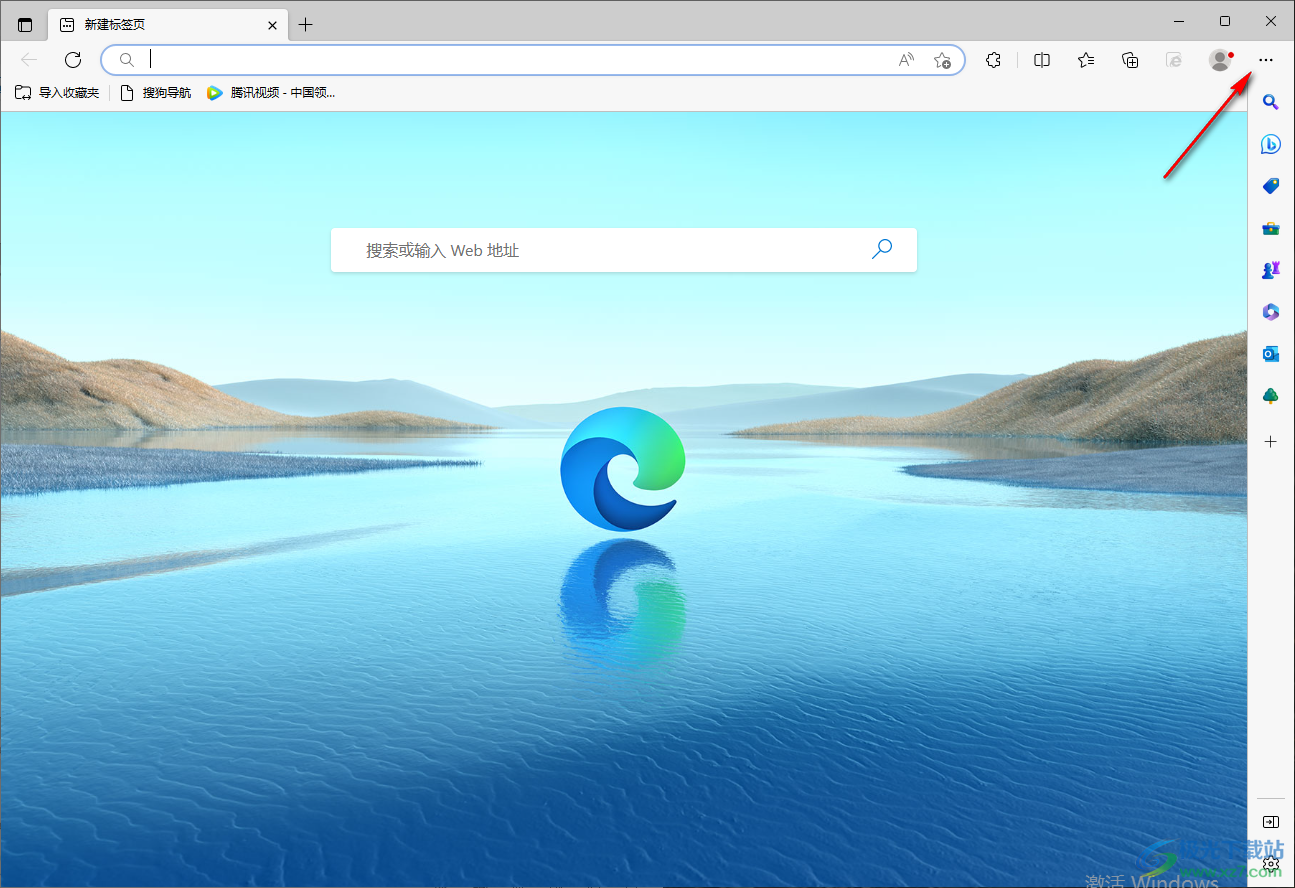1295x888 pixels.
Task: Maximize the Edge window
Action: coord(1225,21)
